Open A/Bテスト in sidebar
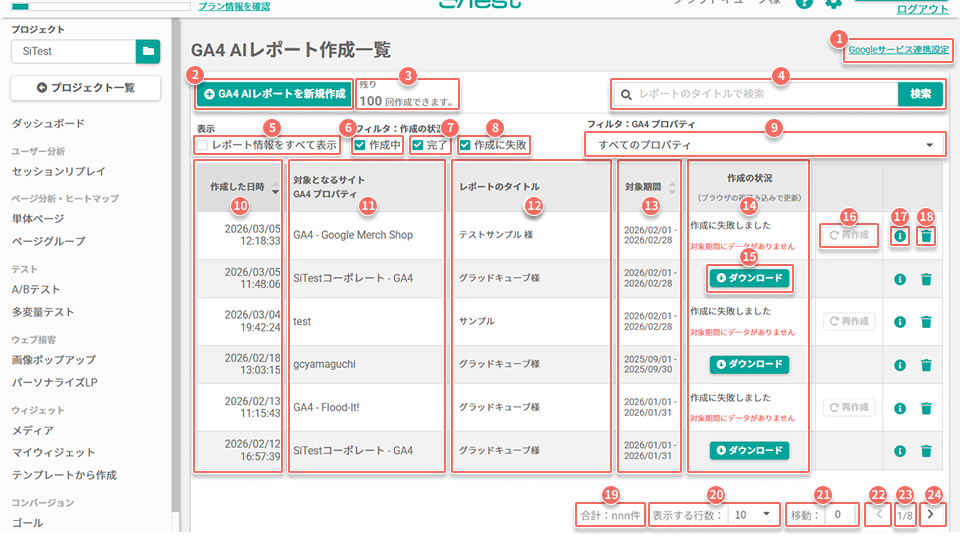 (x=36, y=289)
